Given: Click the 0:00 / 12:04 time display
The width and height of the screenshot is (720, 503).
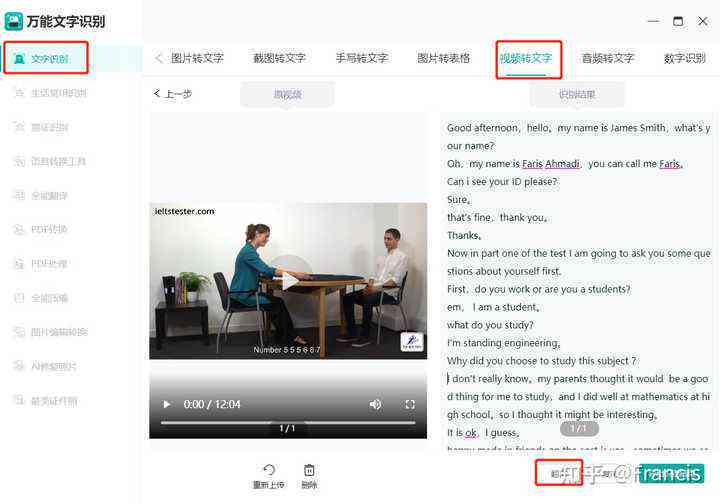Looking at the screenshot, I should click(212, 404).
